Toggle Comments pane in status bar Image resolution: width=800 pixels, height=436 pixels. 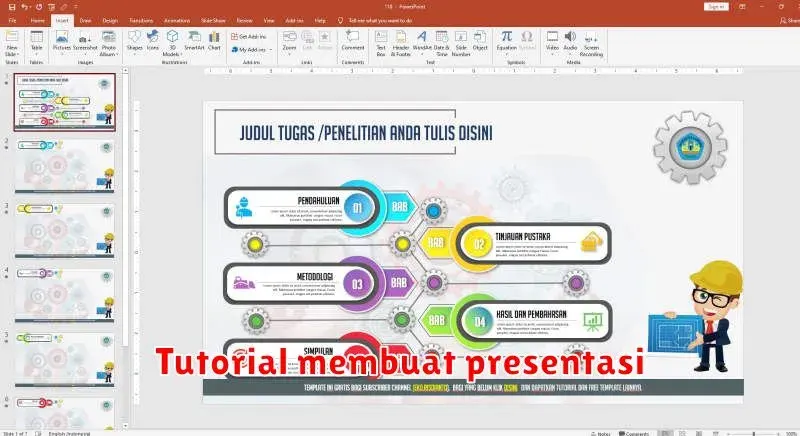click(x=634, y=433)
